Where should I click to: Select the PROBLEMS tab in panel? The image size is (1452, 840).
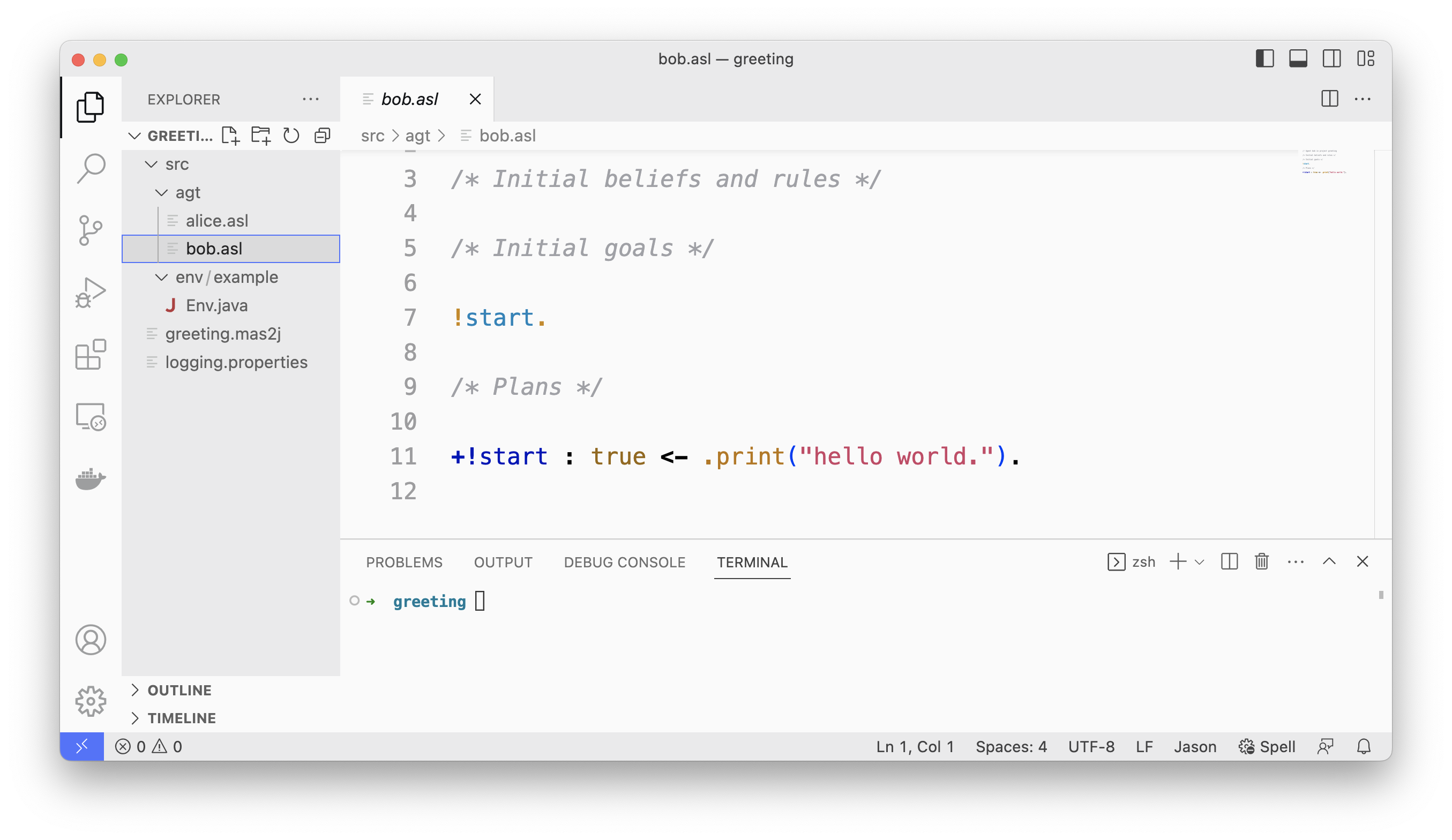click(404, 562)
